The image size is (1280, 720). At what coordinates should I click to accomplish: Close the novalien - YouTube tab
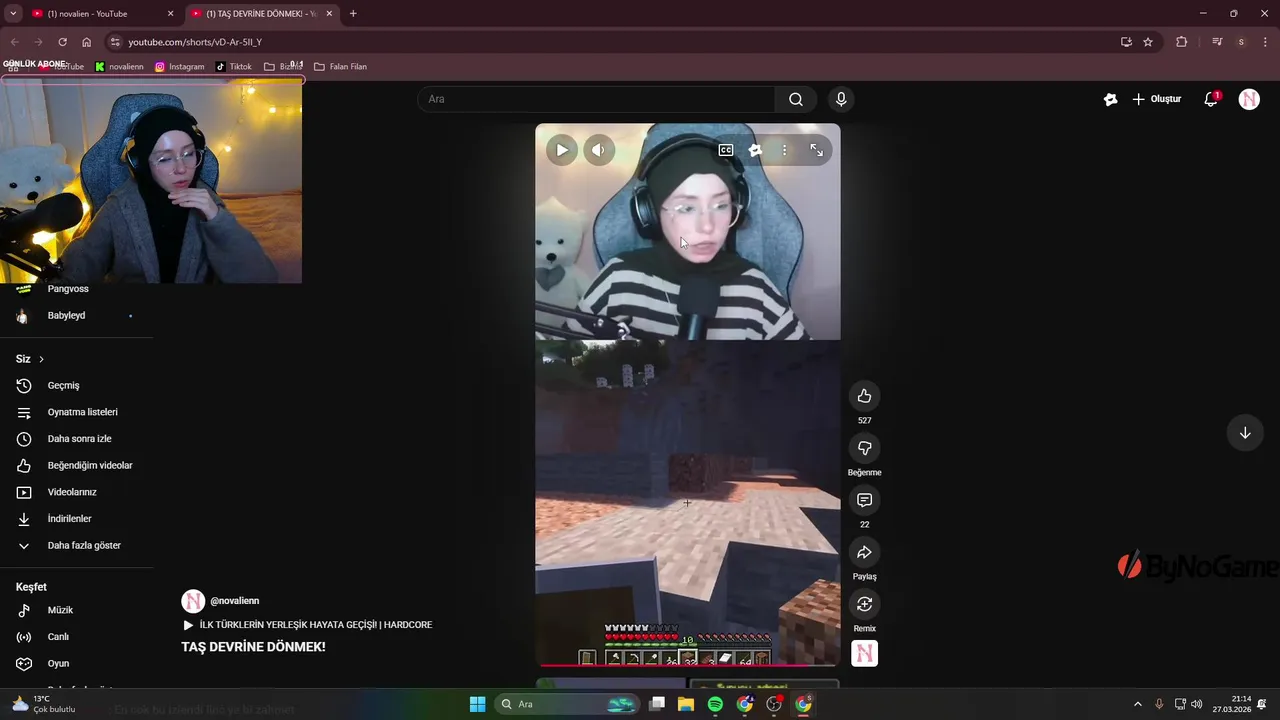(x=171, y=14)
